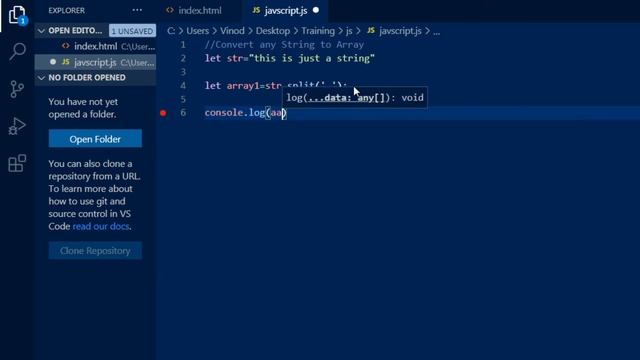
Task: Click line number 1 in the gutter
Action: click(183, 44)
